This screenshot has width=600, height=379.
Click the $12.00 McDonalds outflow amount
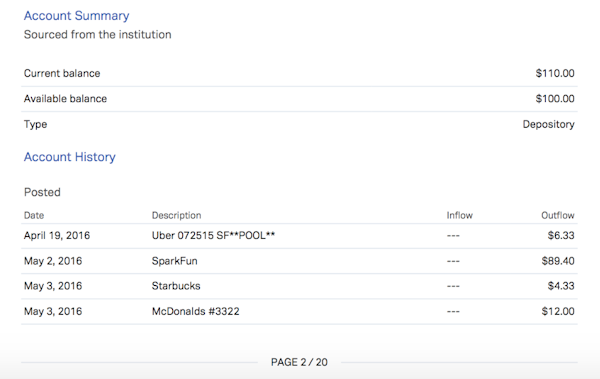pos(558,311)
